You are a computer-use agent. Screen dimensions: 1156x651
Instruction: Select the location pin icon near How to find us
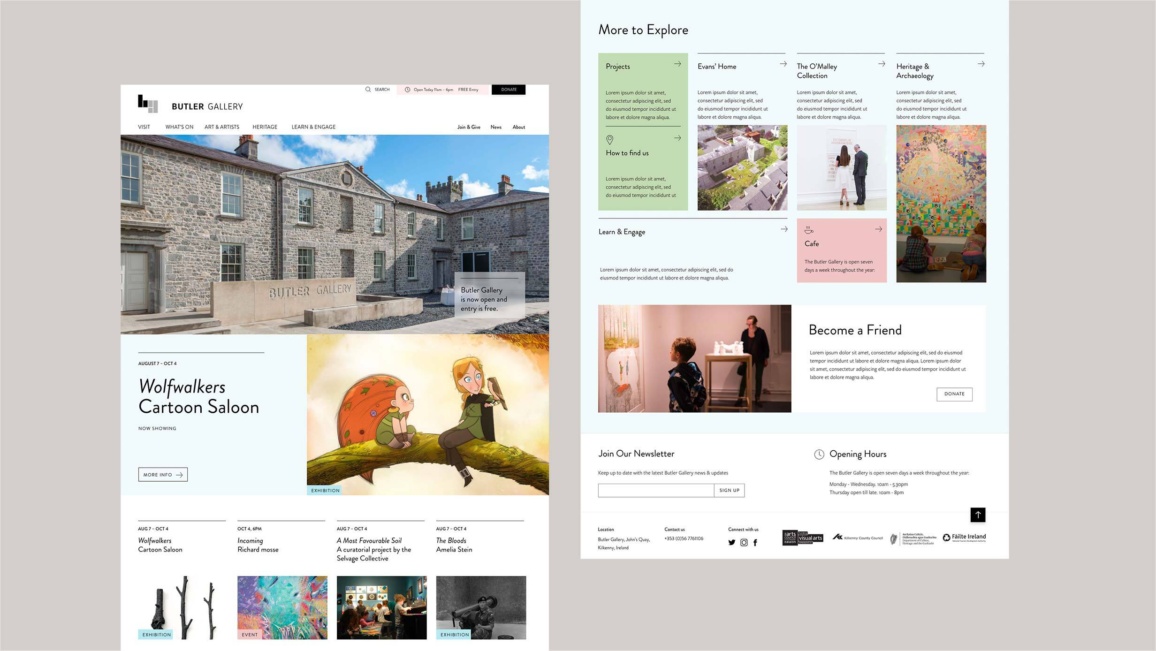[609, 137]
